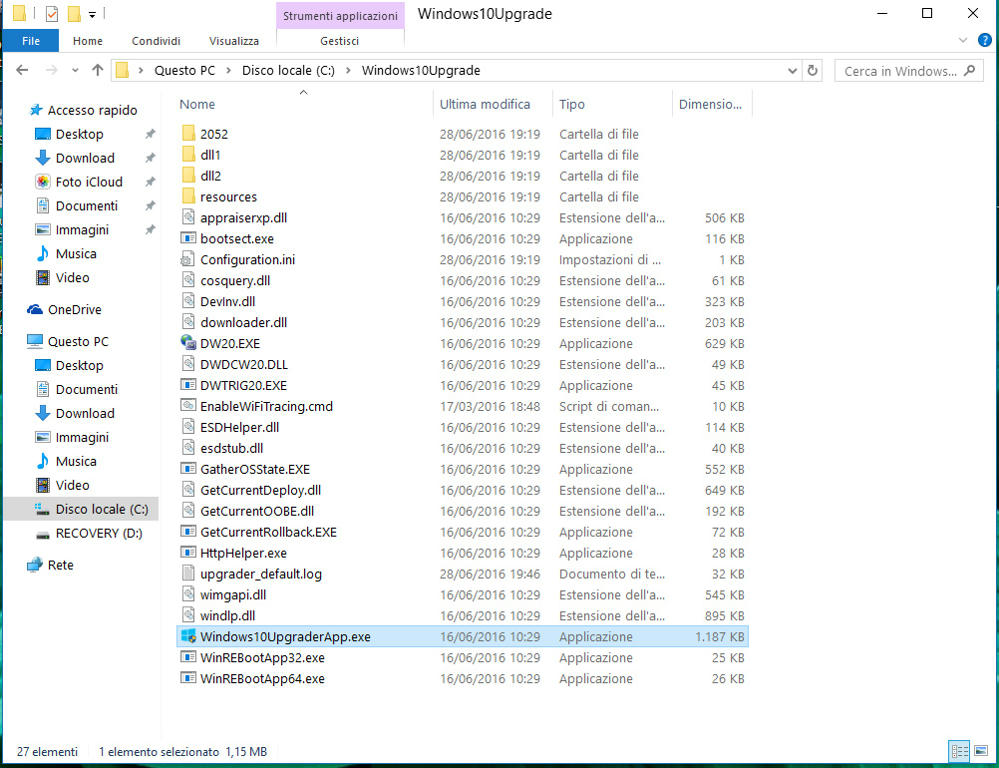Open the File menu
The width and height of the screenshot is (999, 768).
[31, 41]
